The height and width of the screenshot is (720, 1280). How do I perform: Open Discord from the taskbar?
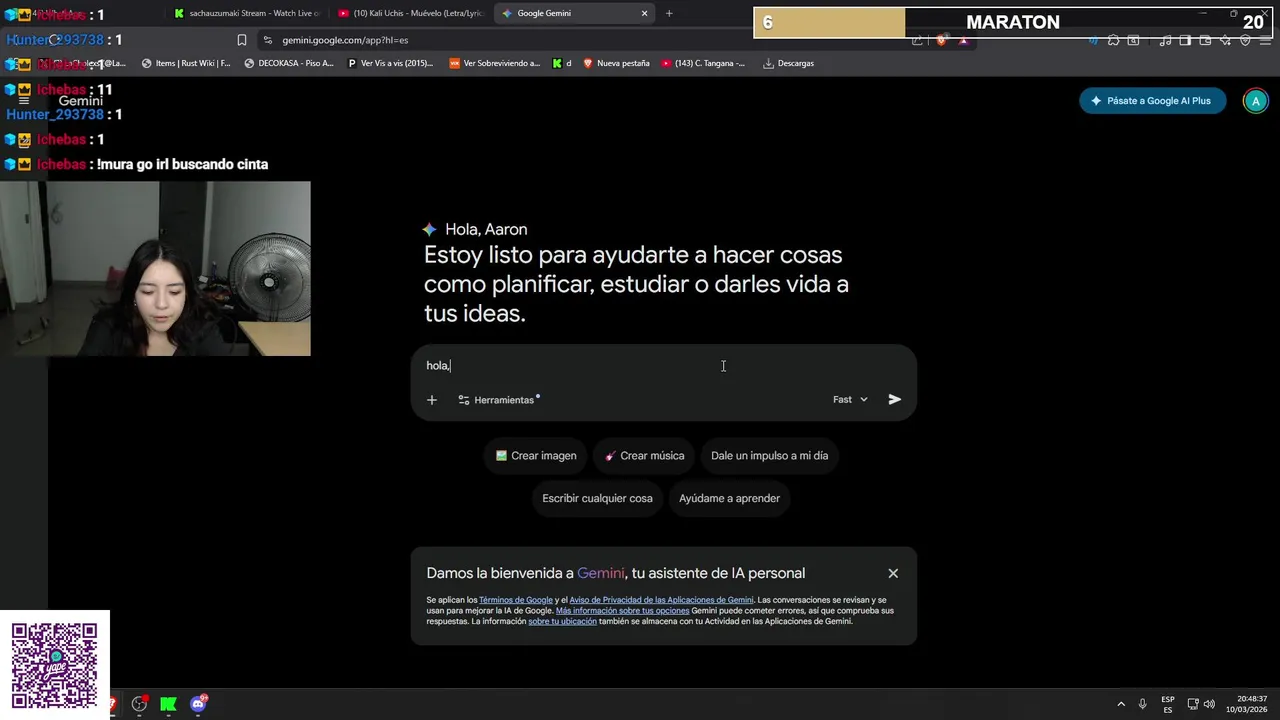pyautogui.click(x=198, y=704)
